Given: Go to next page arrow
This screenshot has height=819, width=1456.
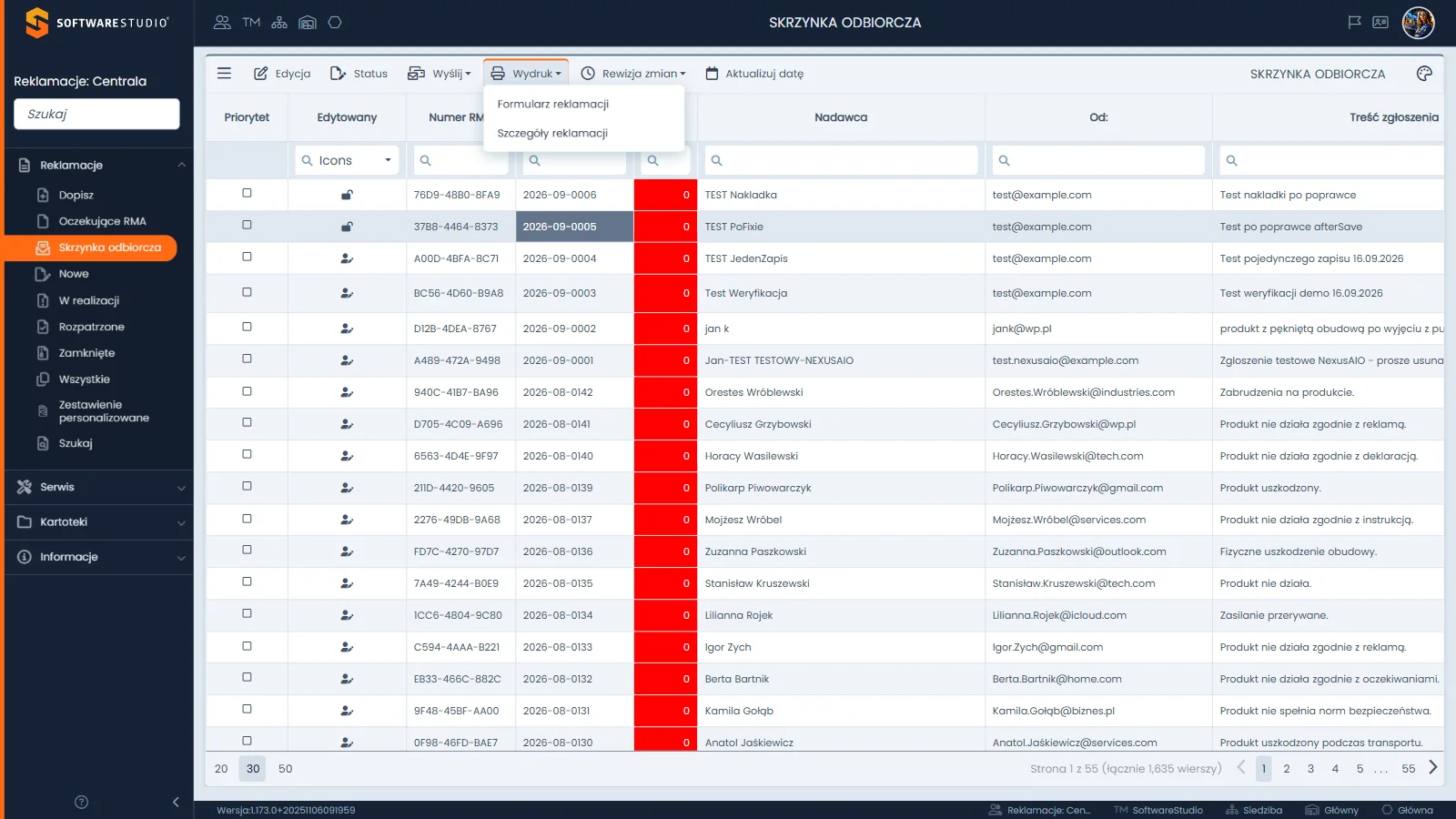Looking at the screenshot, I should [1433, 768].
